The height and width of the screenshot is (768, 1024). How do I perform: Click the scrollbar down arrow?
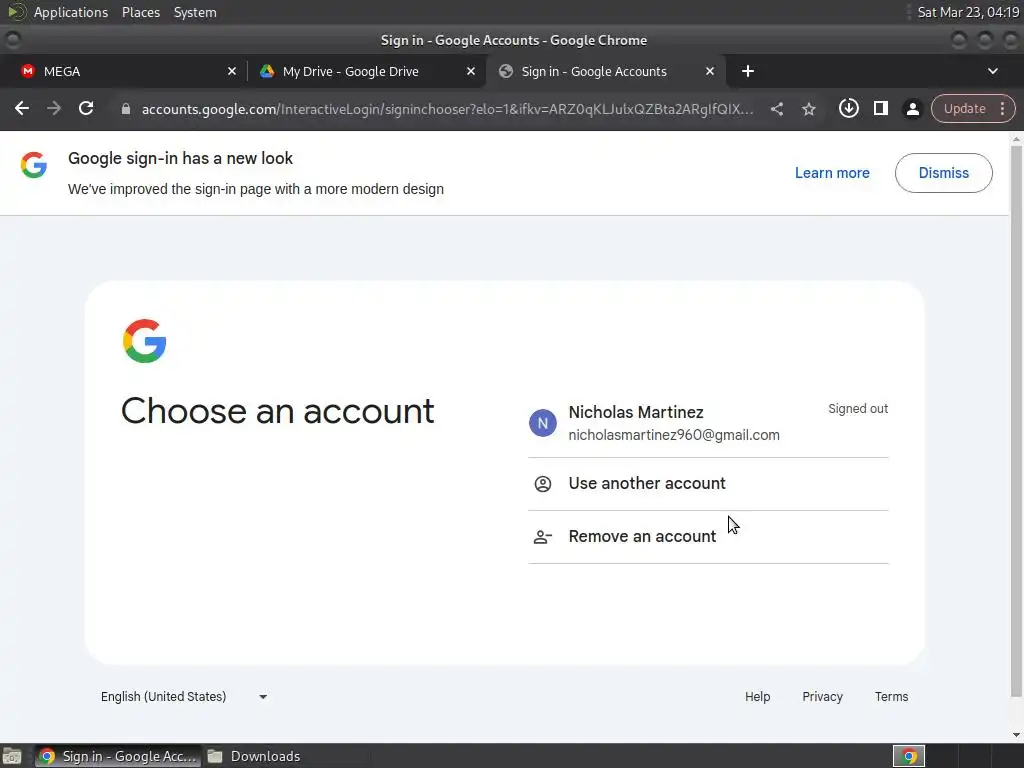coord(1016,735)
